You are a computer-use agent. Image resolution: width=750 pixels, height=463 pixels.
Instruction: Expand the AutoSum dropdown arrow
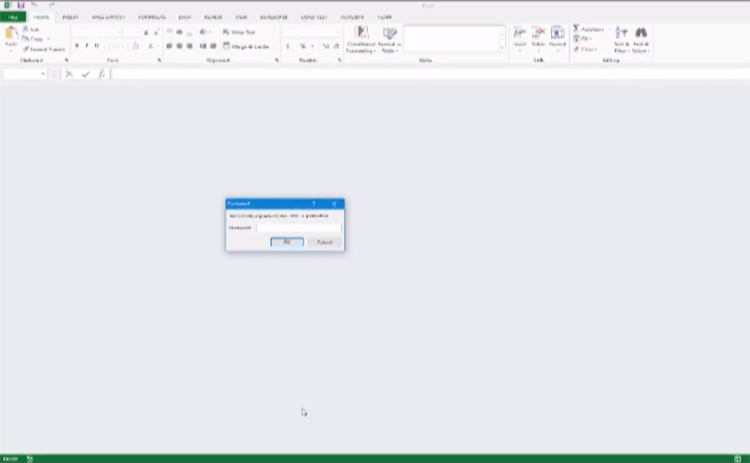tap(607, 30)
